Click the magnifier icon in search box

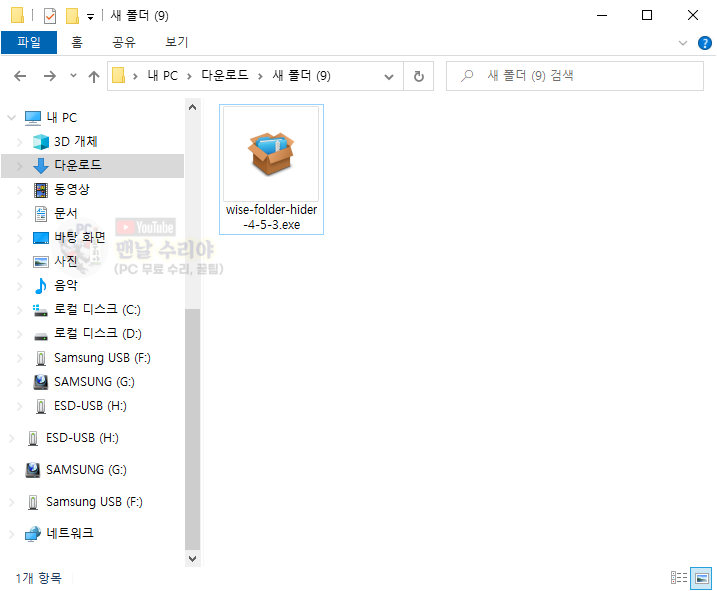[x=466, y=75]
